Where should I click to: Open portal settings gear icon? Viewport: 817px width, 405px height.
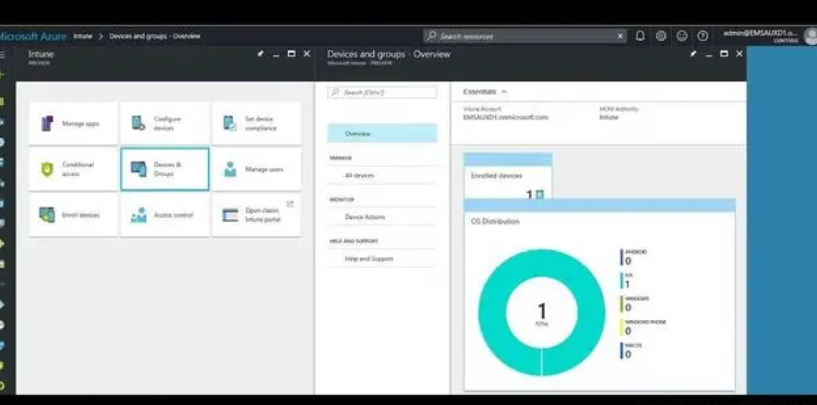pos(661,36)
